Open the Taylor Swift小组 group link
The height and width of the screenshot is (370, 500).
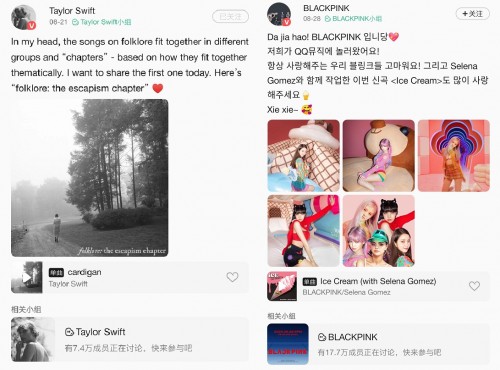[x=102, y=22]
